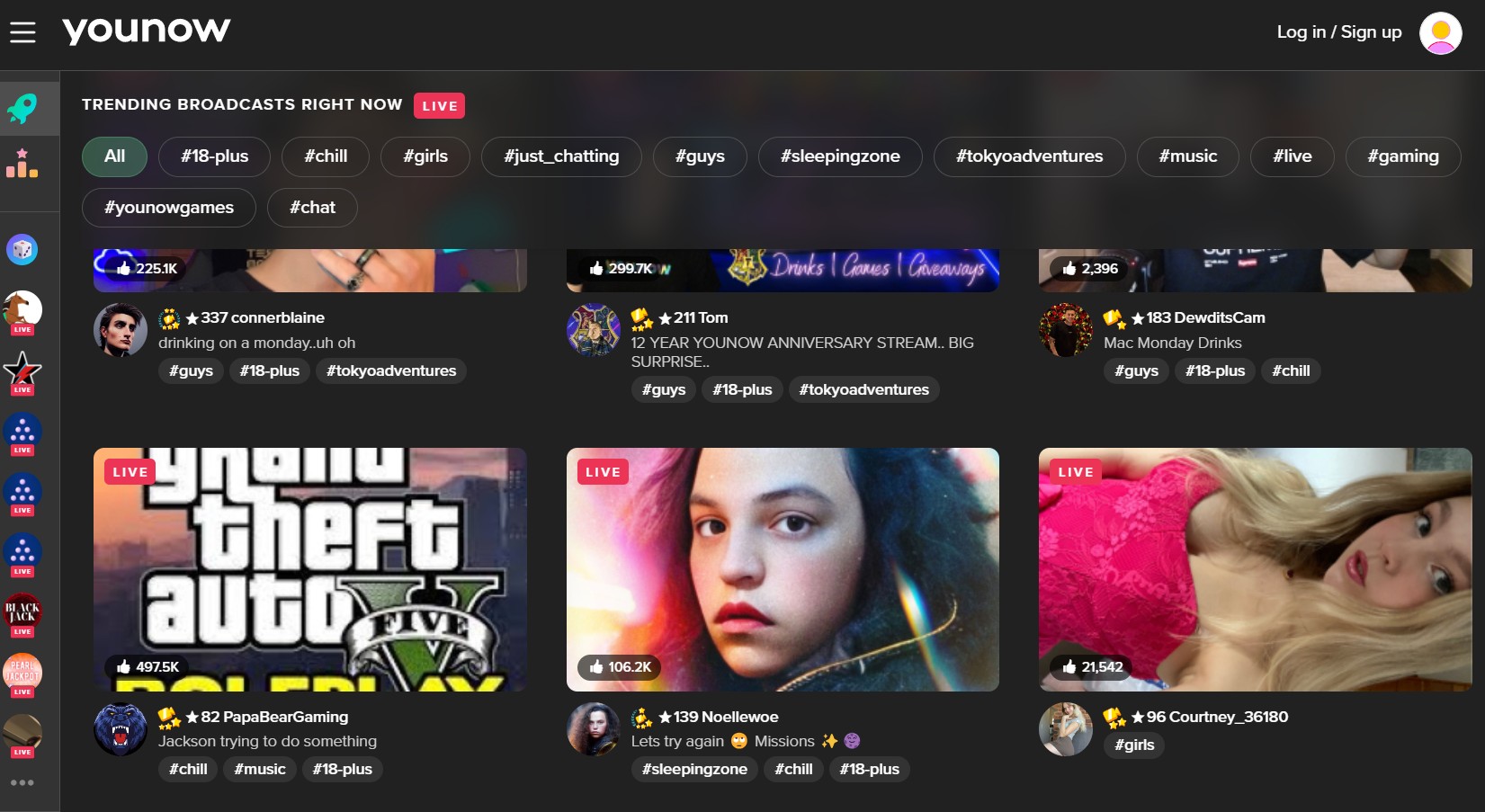This screenshot has width=1485, height=812.
Task: Open Noellewoe's live broadcast thumbnail
Action: (783, 569)
